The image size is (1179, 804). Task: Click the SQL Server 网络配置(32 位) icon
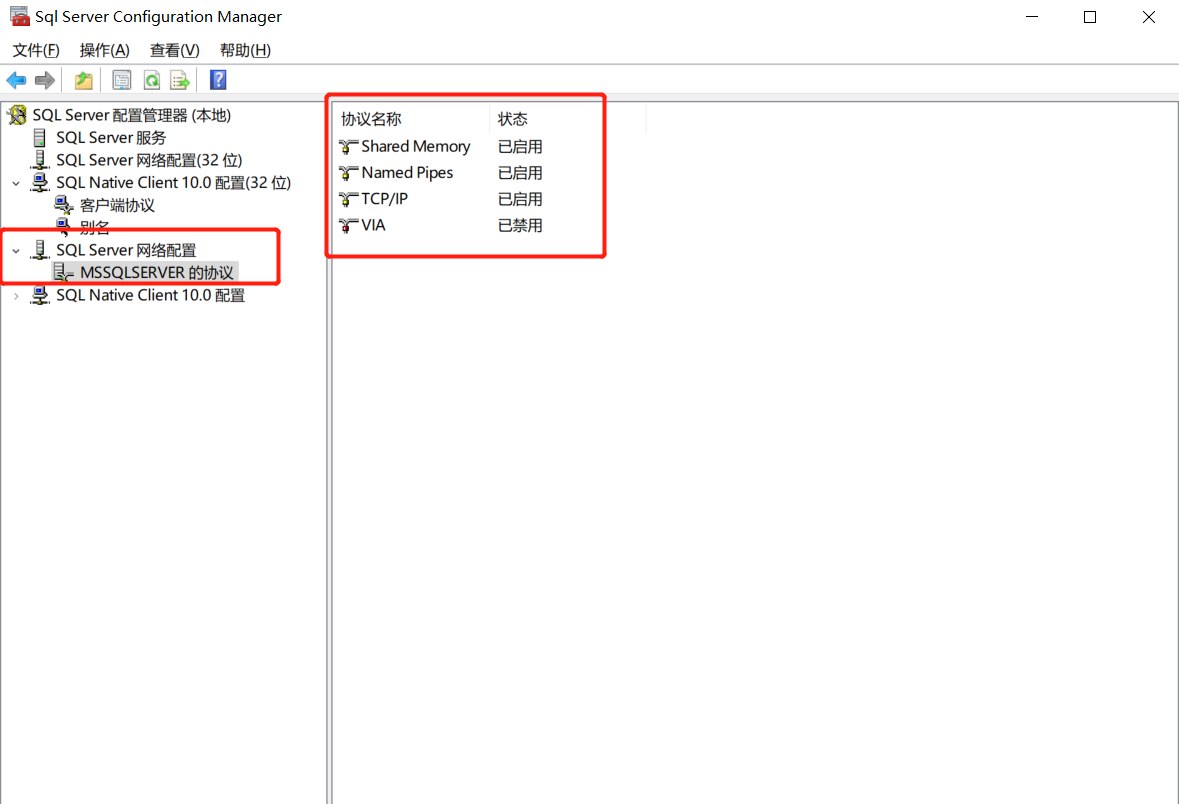(x=40, y=160)
